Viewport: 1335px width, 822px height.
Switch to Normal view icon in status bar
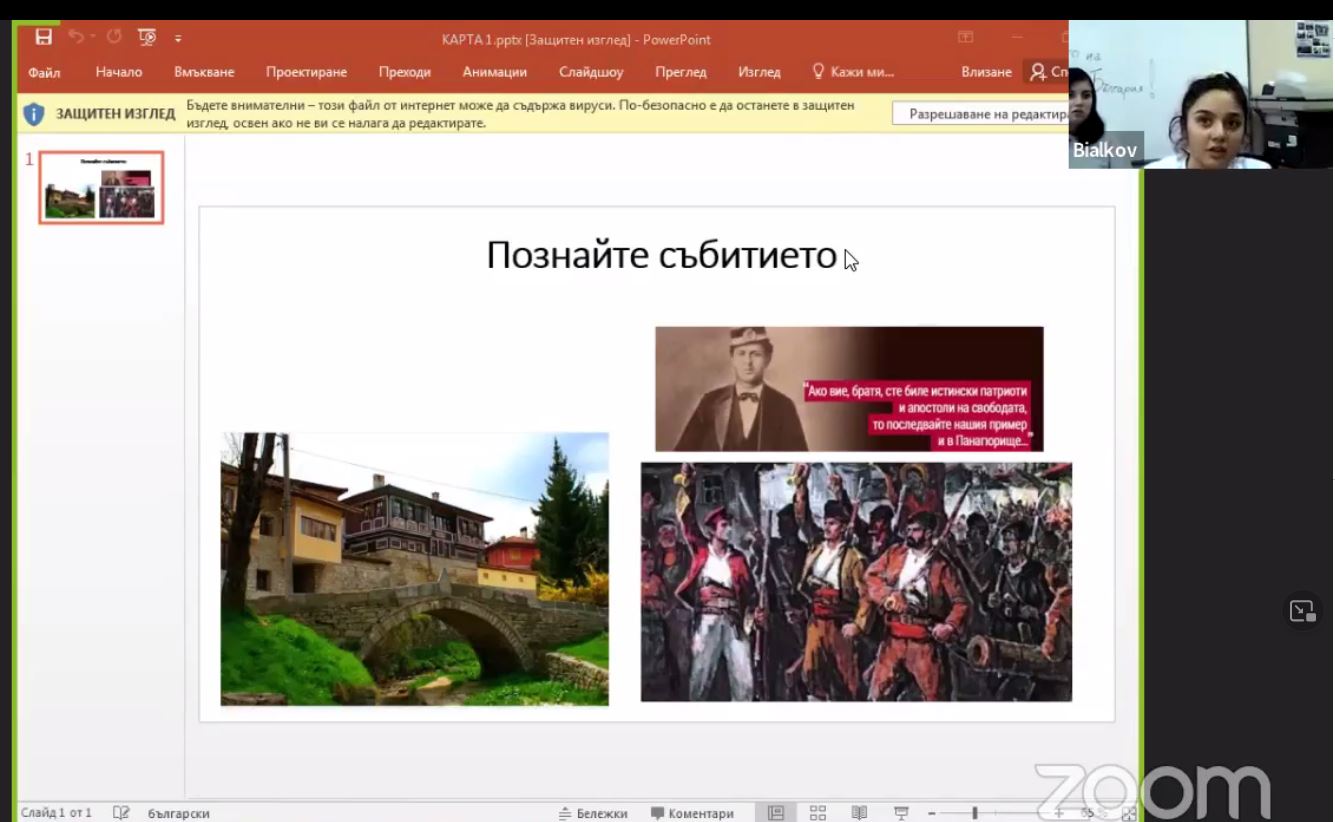pyautogui.click(x=776, y=813)
